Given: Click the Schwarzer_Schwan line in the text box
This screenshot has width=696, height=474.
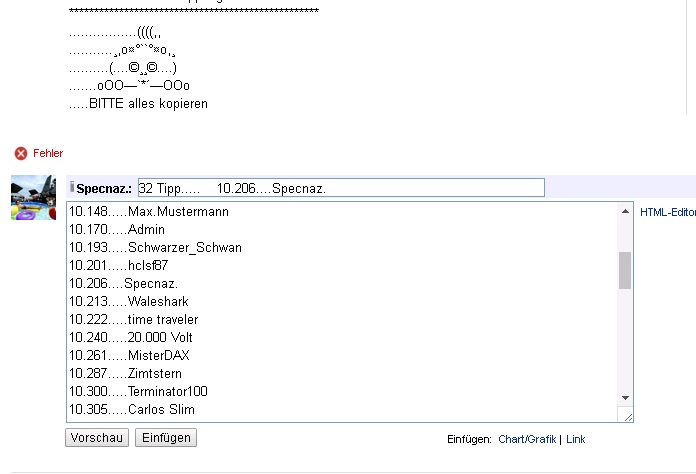Looking at the screenshot, I should tap(155, 248).
